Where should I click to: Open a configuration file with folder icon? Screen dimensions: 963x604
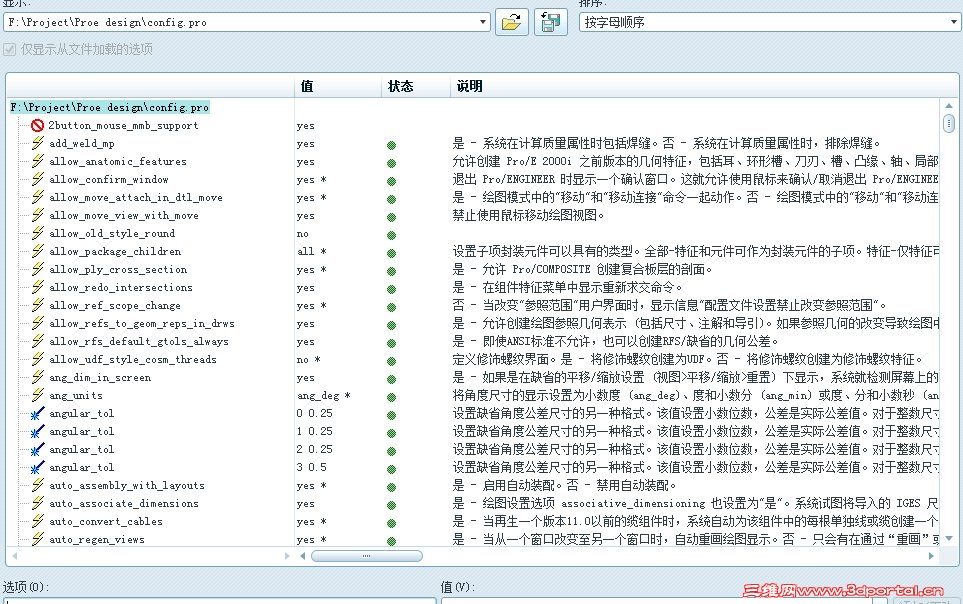[x=512, y=22]
